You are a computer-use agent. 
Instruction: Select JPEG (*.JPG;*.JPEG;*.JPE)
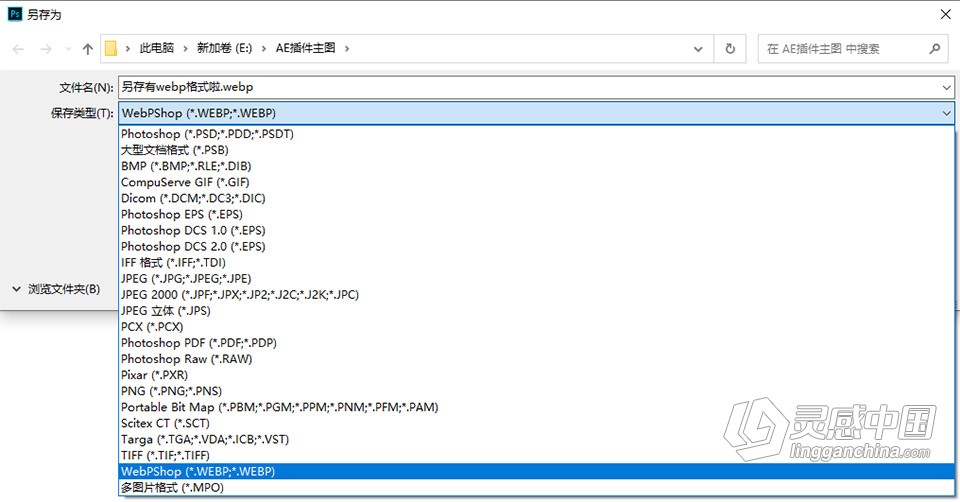536,279
